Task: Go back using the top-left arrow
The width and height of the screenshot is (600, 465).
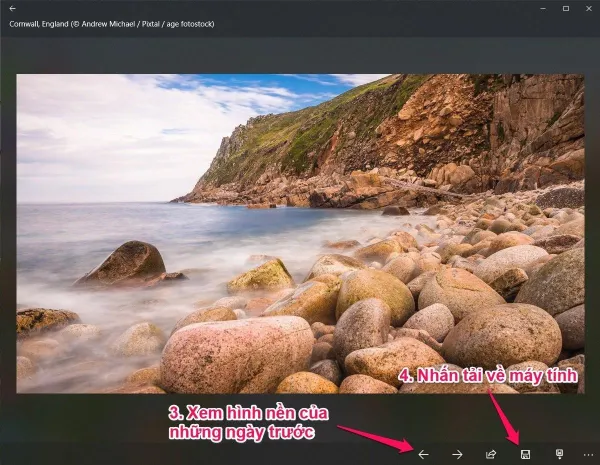Action: tap(13, 8)
